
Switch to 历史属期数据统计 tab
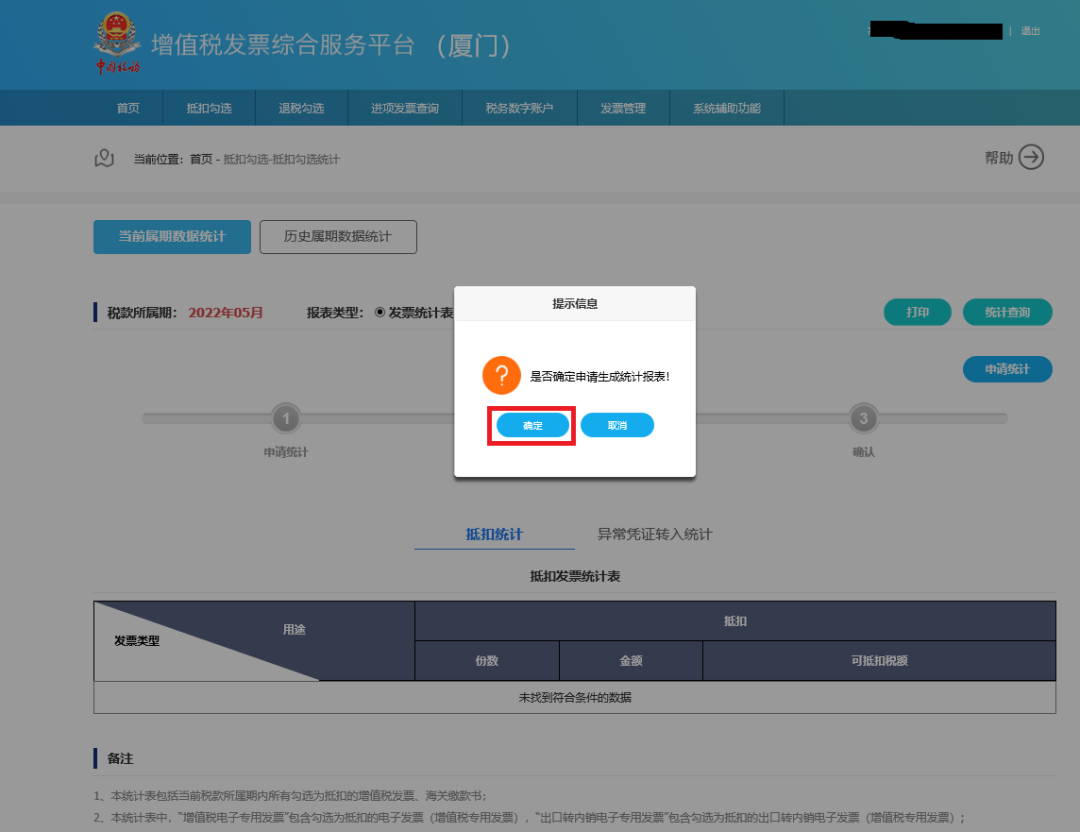tap(338, 237)
